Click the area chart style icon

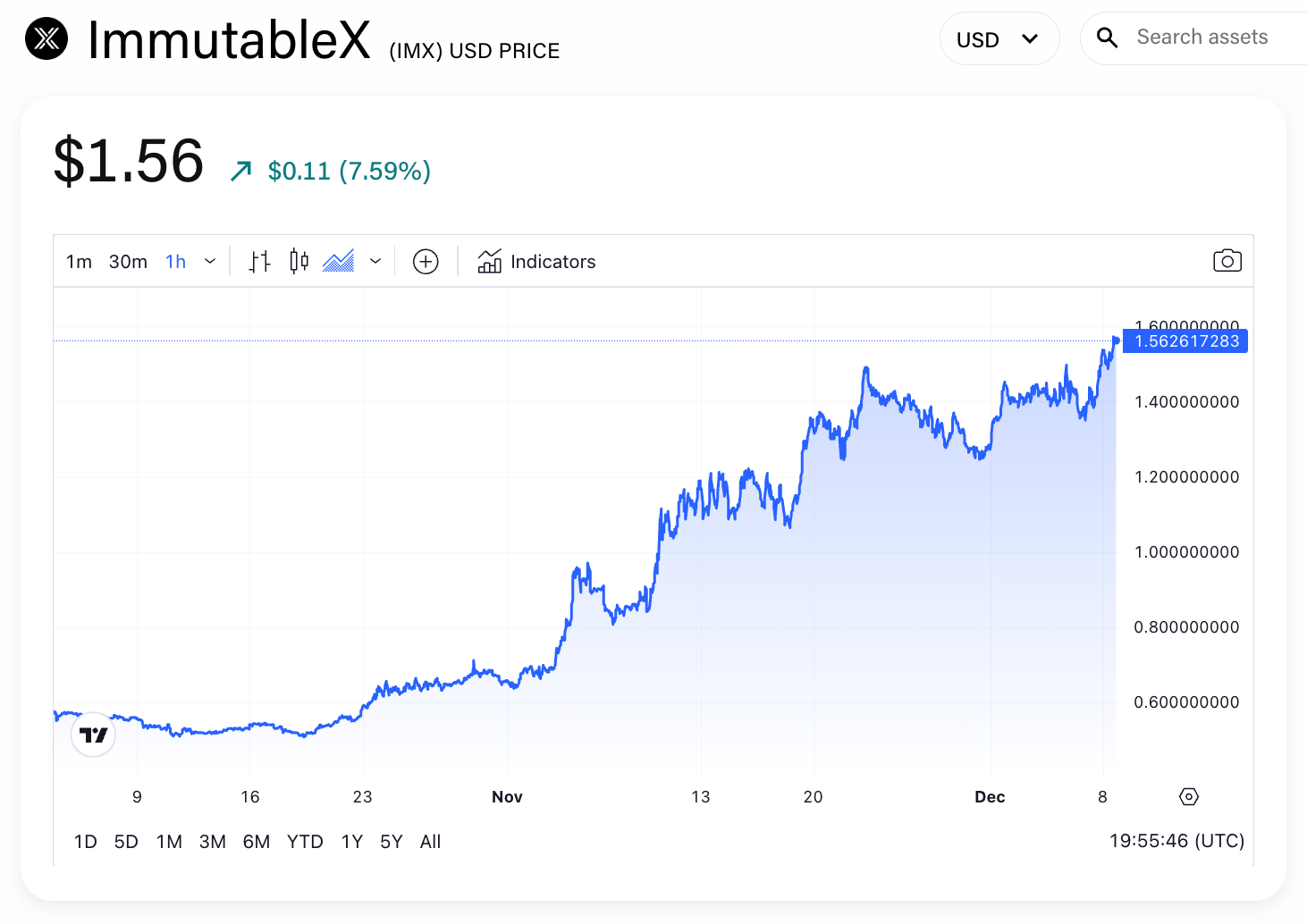[x=339, y=261]
